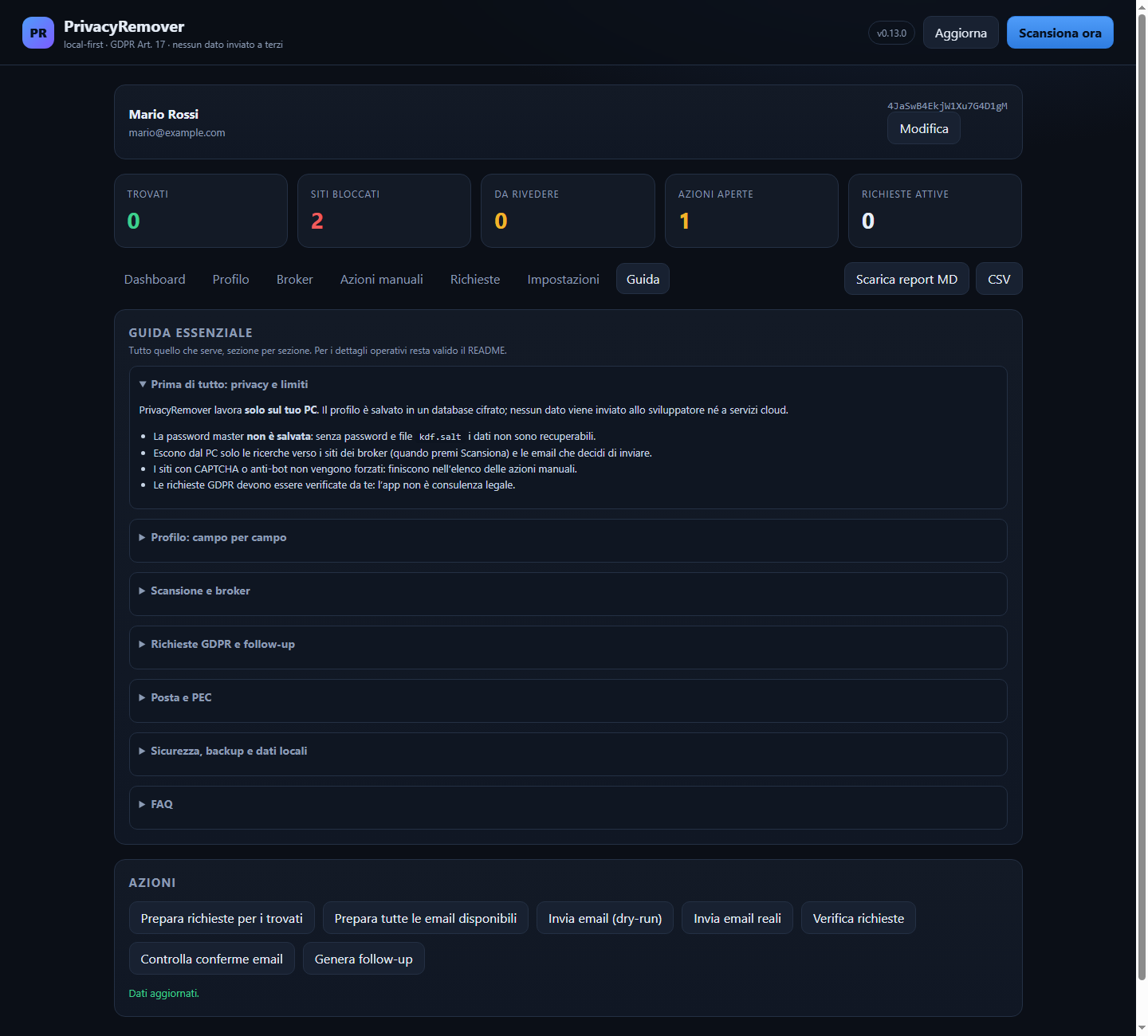Viewport: 1148px width, 1036px height.
Task: Click 'Prepara tutte le email disponibili'
Action: pyautogui.click(x=426, y=918)
